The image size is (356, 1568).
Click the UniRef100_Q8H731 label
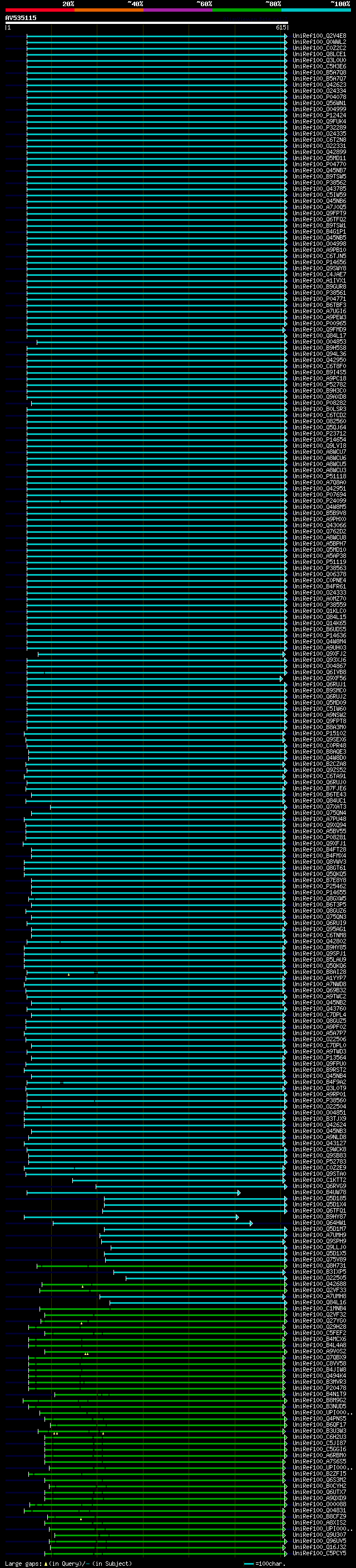click(x=319, y=1265)
